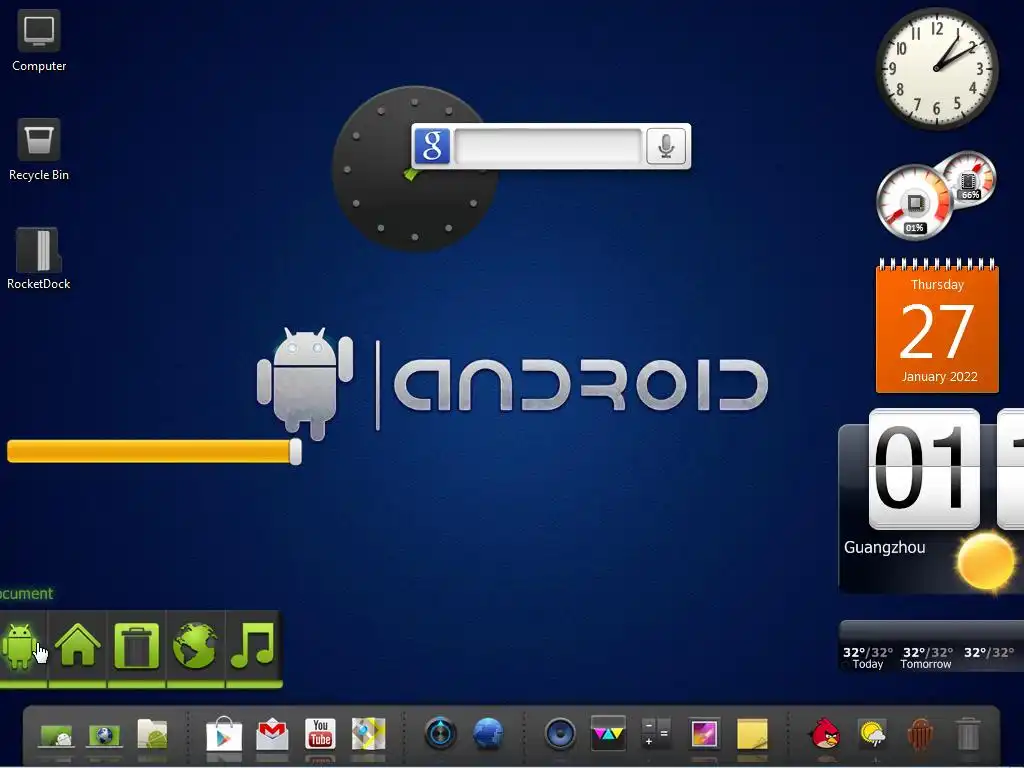The height and width of the screenshot is (768, 1024).
Task: Open the speaker music dock icon
Action: (x=560, y=733)
